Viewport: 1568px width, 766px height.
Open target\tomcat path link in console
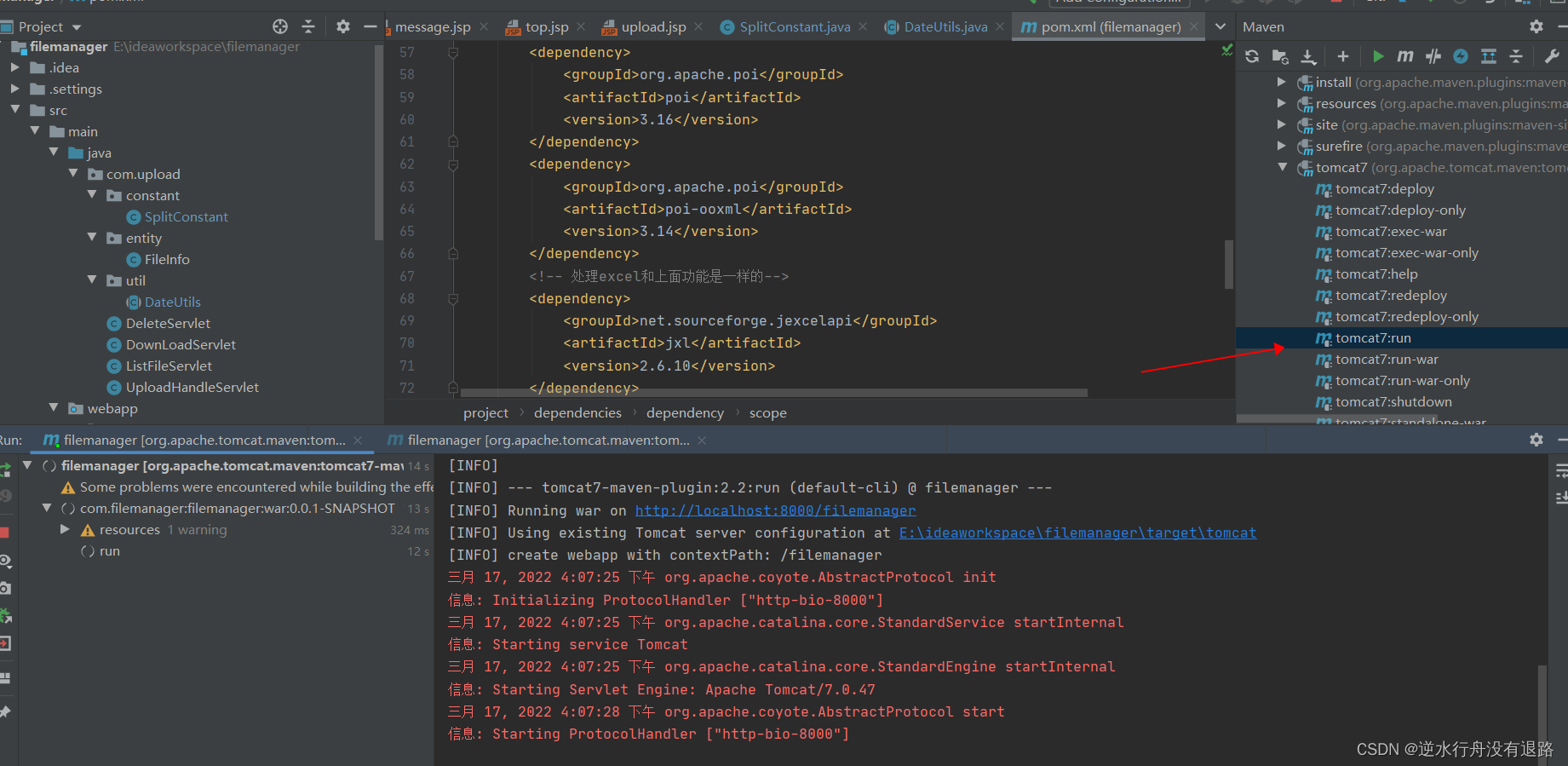[x=1077, y=533]
